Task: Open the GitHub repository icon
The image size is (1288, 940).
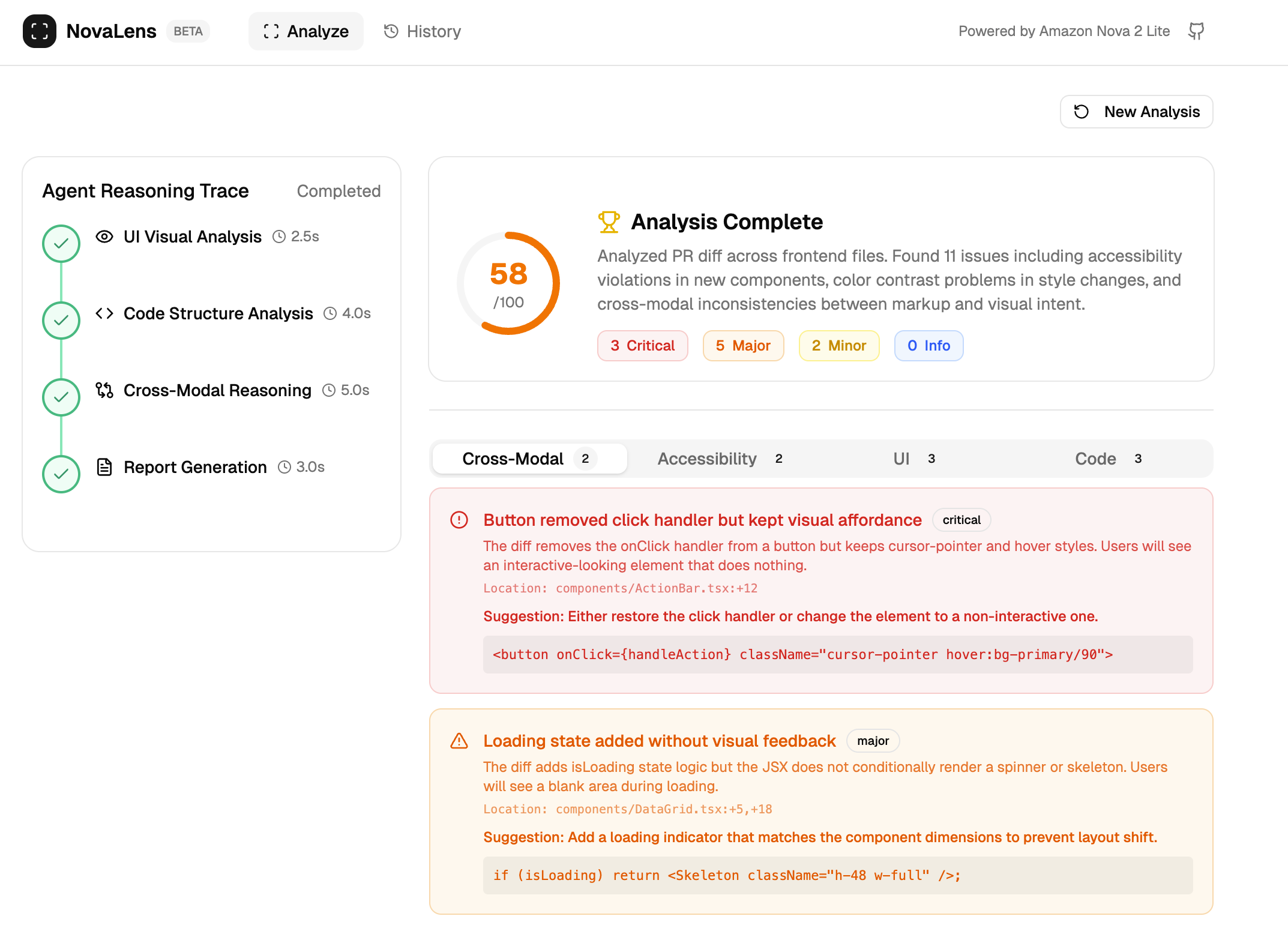Action: coord(1196,31)
